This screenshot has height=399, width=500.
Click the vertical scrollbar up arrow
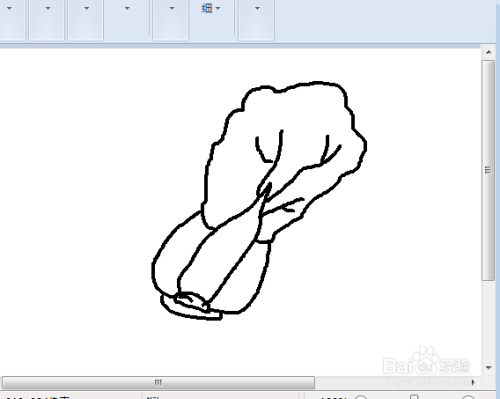point(488,52)
